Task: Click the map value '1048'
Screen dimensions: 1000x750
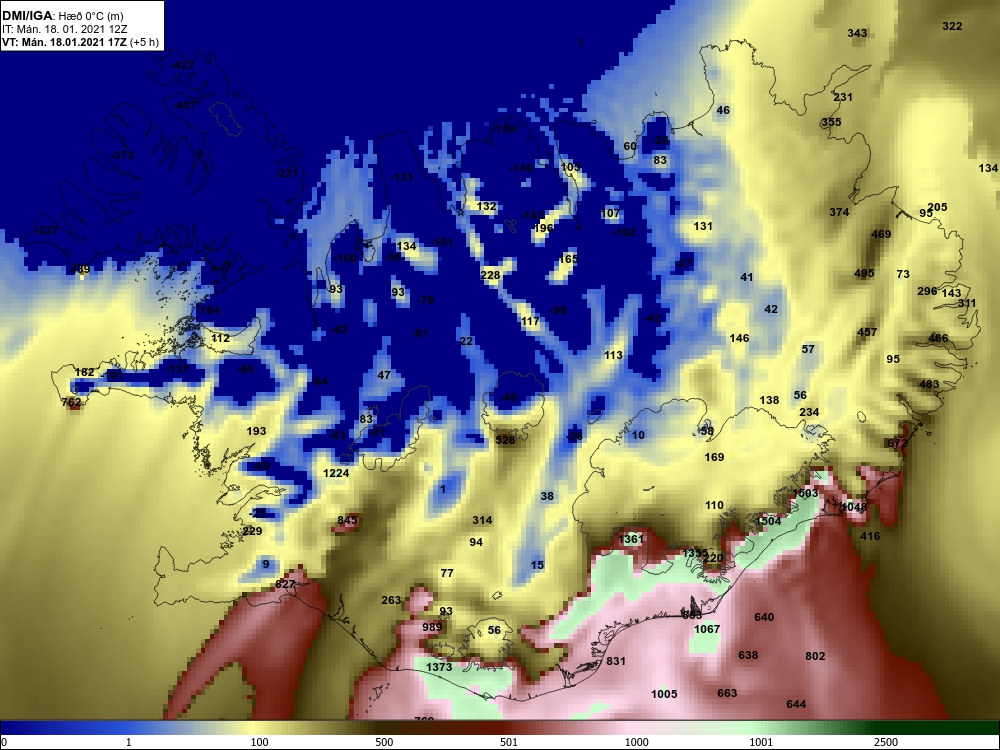Action: [x=854, y=508]
